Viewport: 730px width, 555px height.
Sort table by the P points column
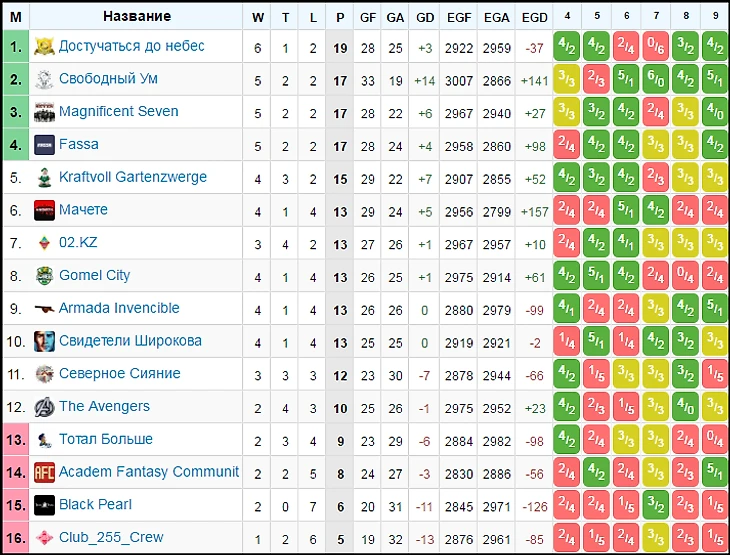340,17
